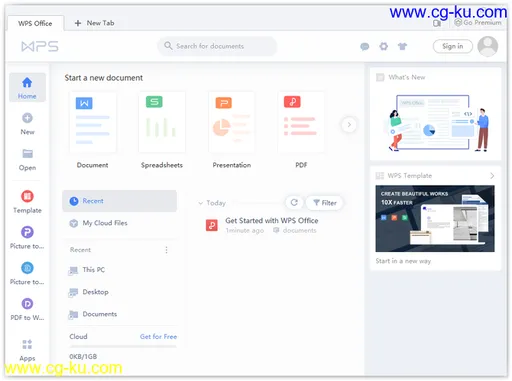
Task: Open the Home sidebar item
Action: (x=27, y=88)
